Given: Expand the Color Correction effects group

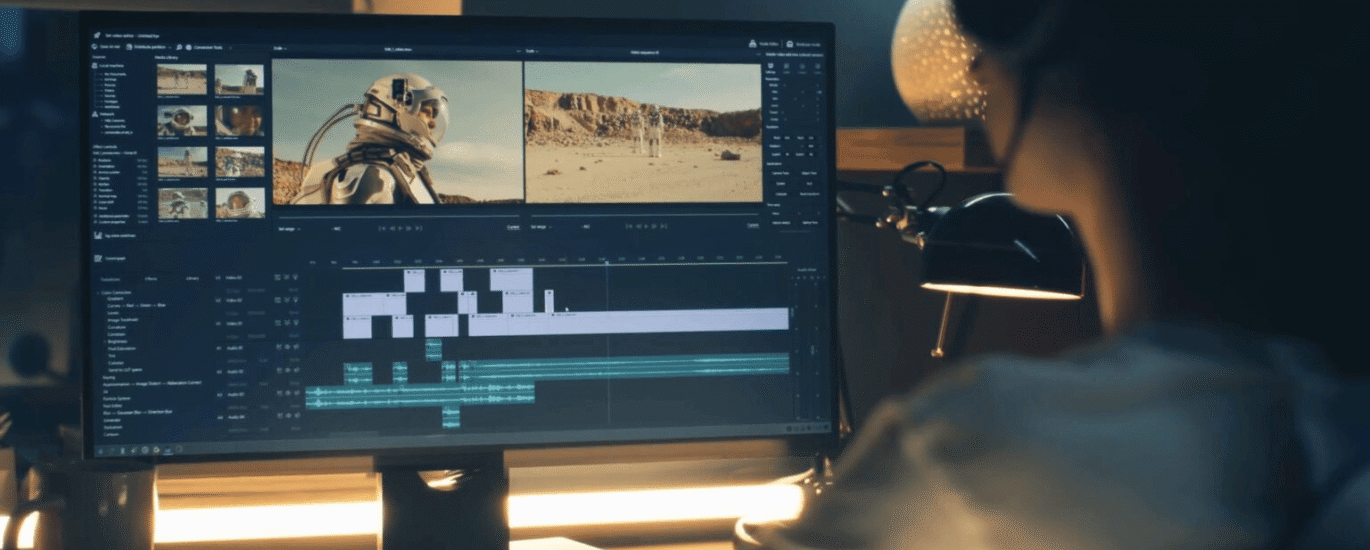Looking at the screenshot, I should coord(99,293).
